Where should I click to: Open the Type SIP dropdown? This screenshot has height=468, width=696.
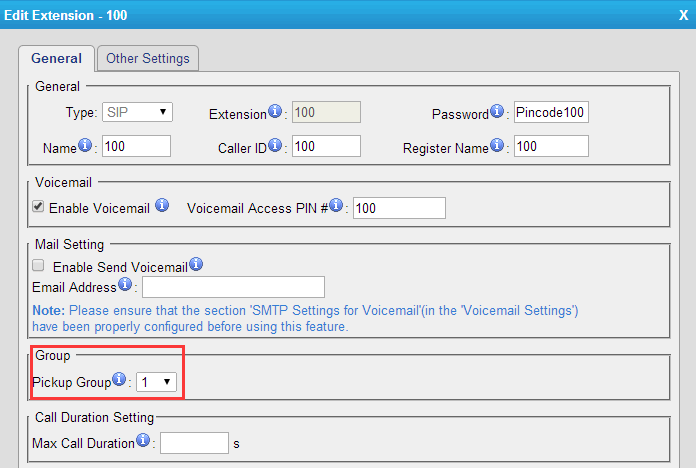pyautogui.click(x=137, y=112)
